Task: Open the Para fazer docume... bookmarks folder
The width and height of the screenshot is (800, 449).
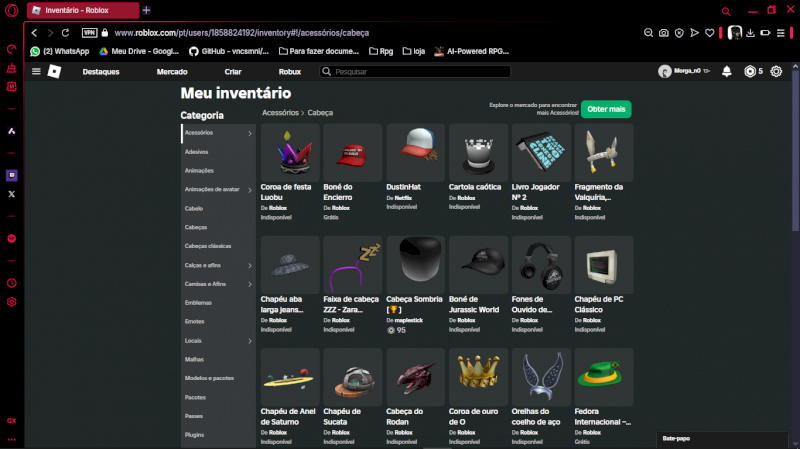Action: coord(319,51)
